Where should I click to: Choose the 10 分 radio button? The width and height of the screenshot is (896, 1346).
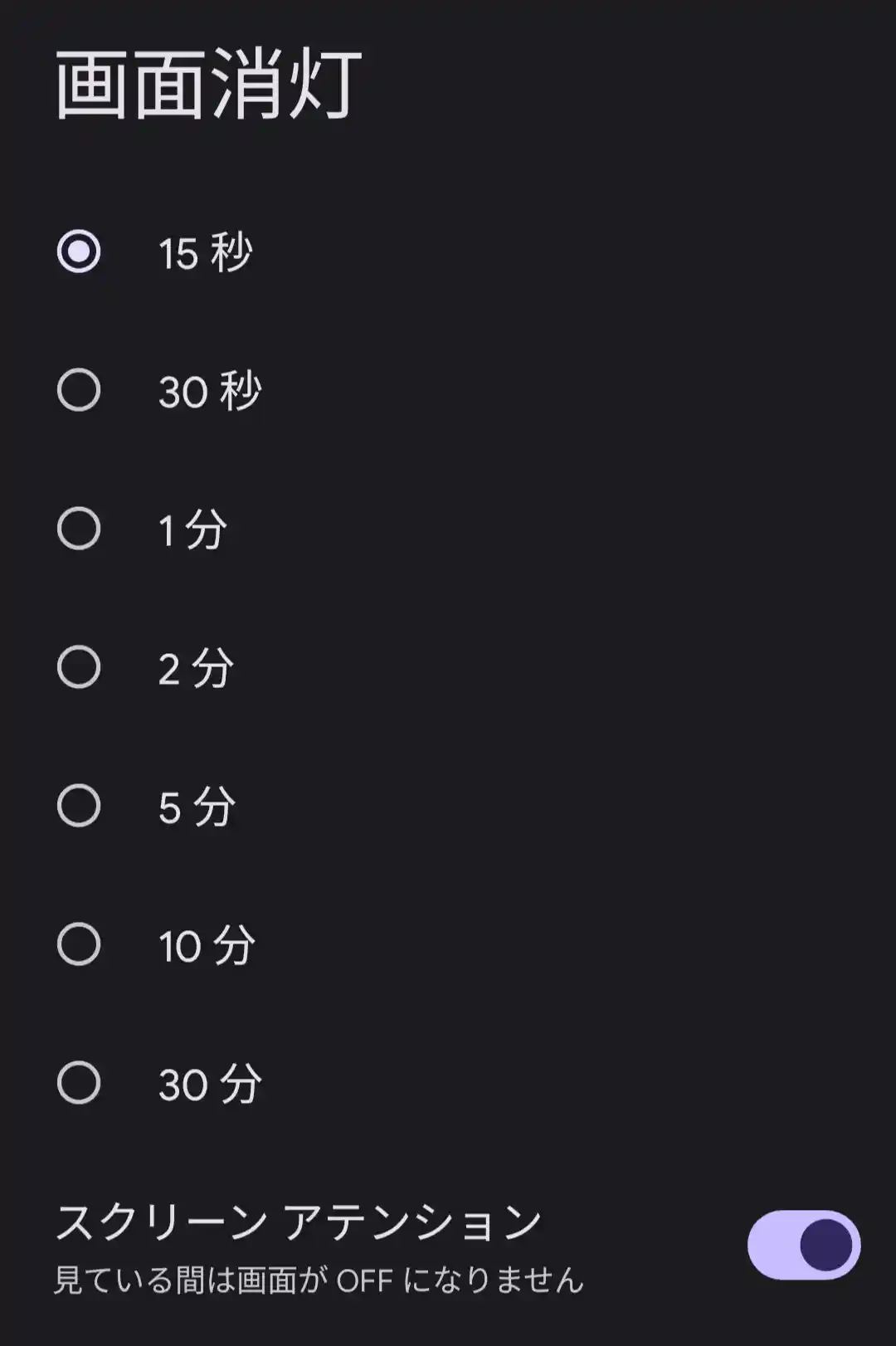(x=79, y=944)
